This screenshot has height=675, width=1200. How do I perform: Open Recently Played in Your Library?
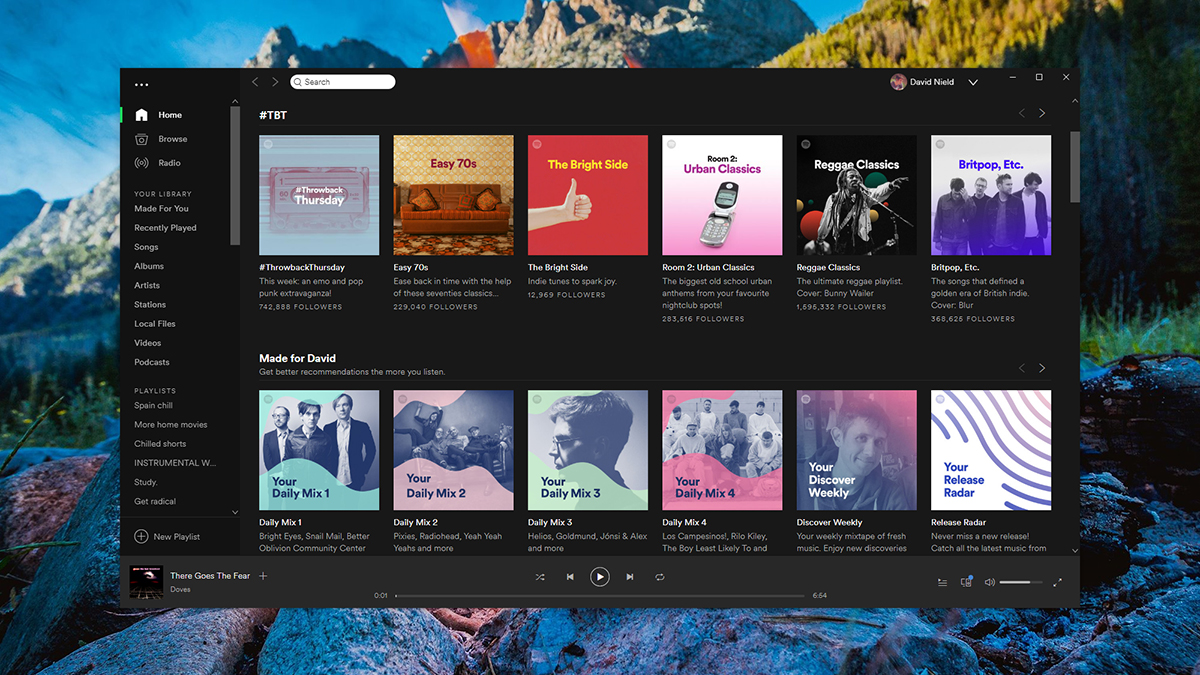[x=166, y=228]
